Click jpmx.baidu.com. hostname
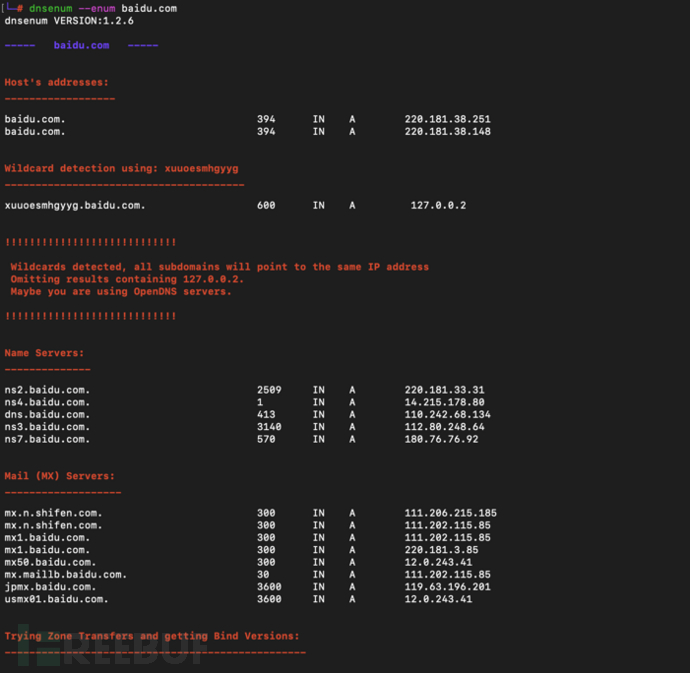Image resolution: width=690 pixels, height=673 pixels. 51,587
